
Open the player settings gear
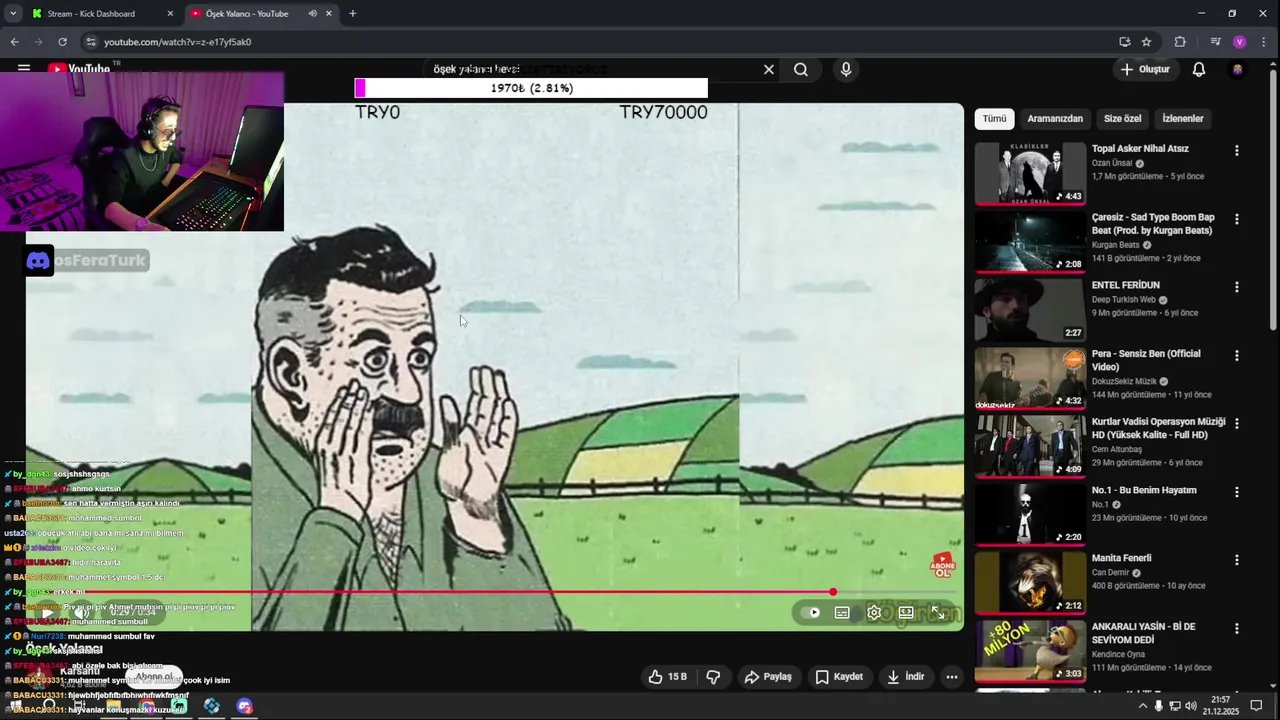(x=874, y=612)
